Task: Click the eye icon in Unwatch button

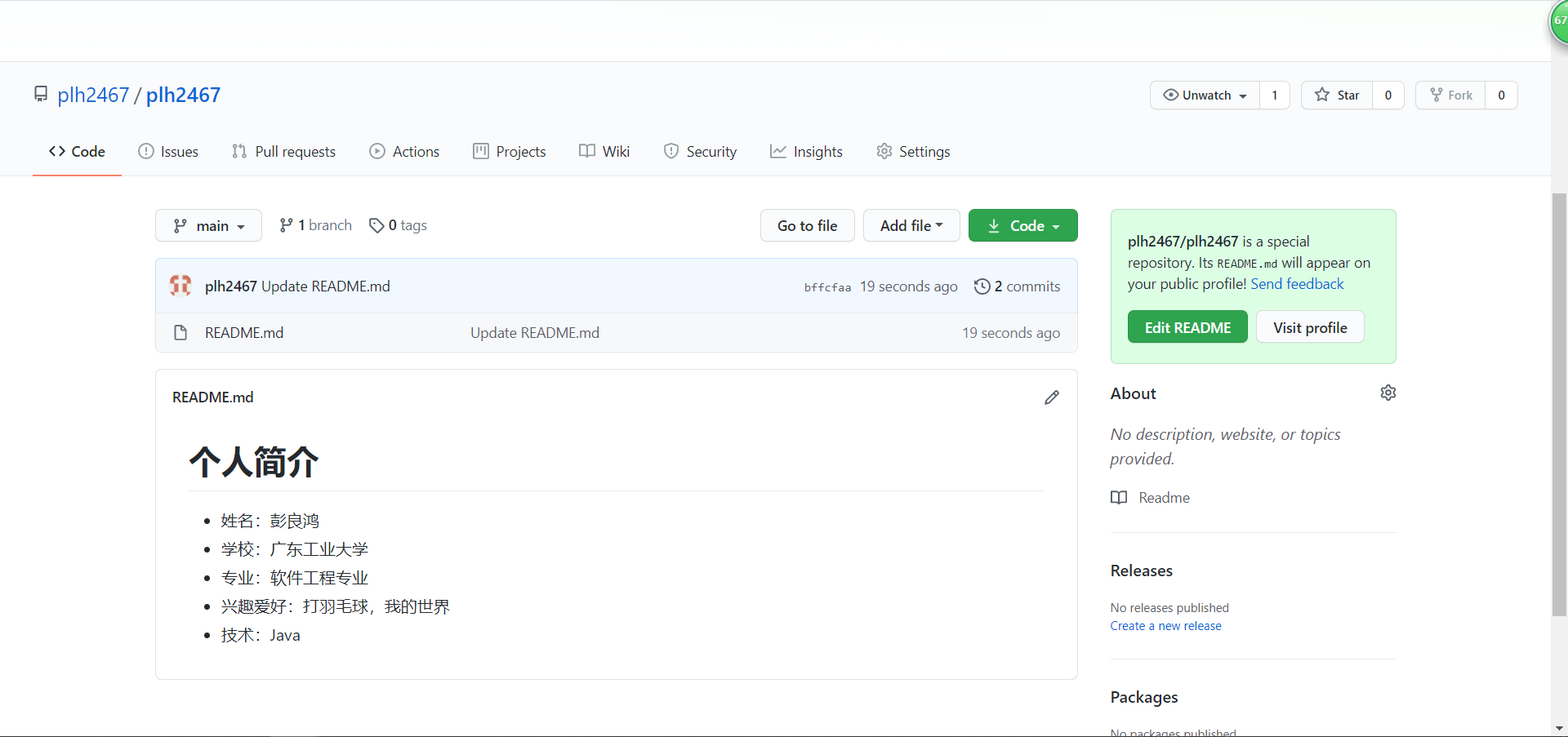Action: pos(1170,95)
